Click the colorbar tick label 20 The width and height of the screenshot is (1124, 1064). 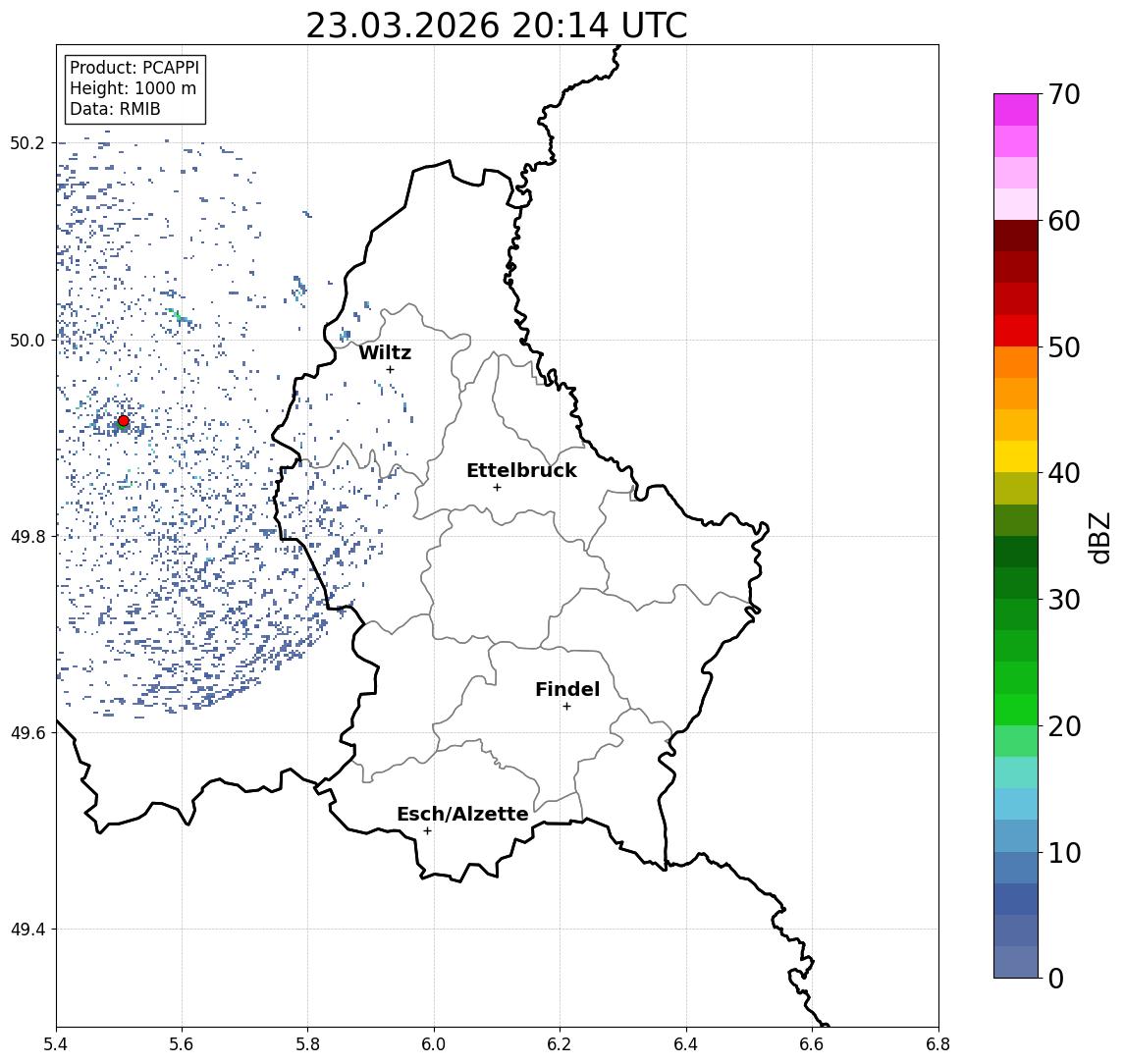tap(1064, 725)
